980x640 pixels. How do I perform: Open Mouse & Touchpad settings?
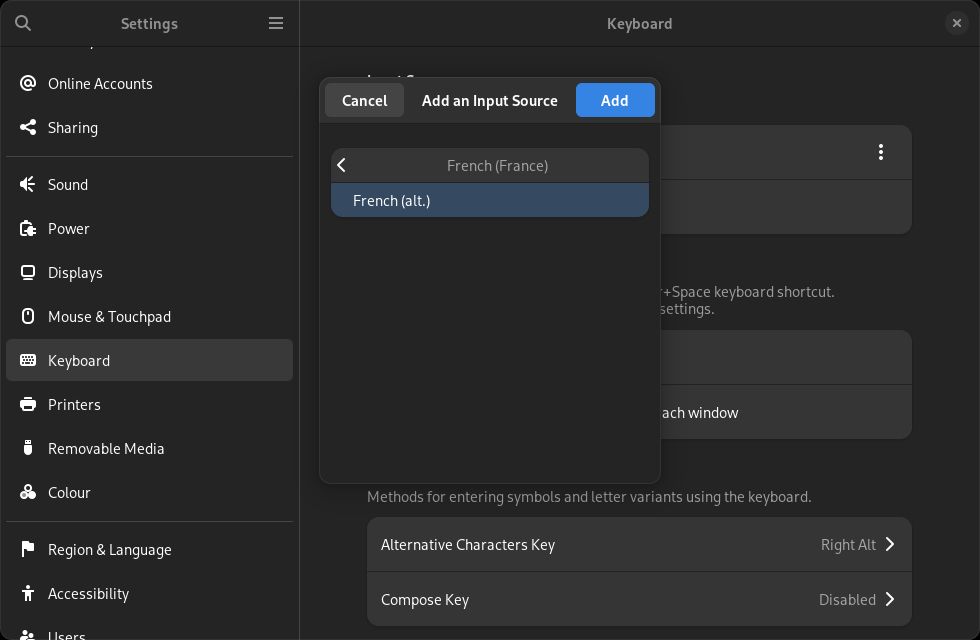[109, 317]
